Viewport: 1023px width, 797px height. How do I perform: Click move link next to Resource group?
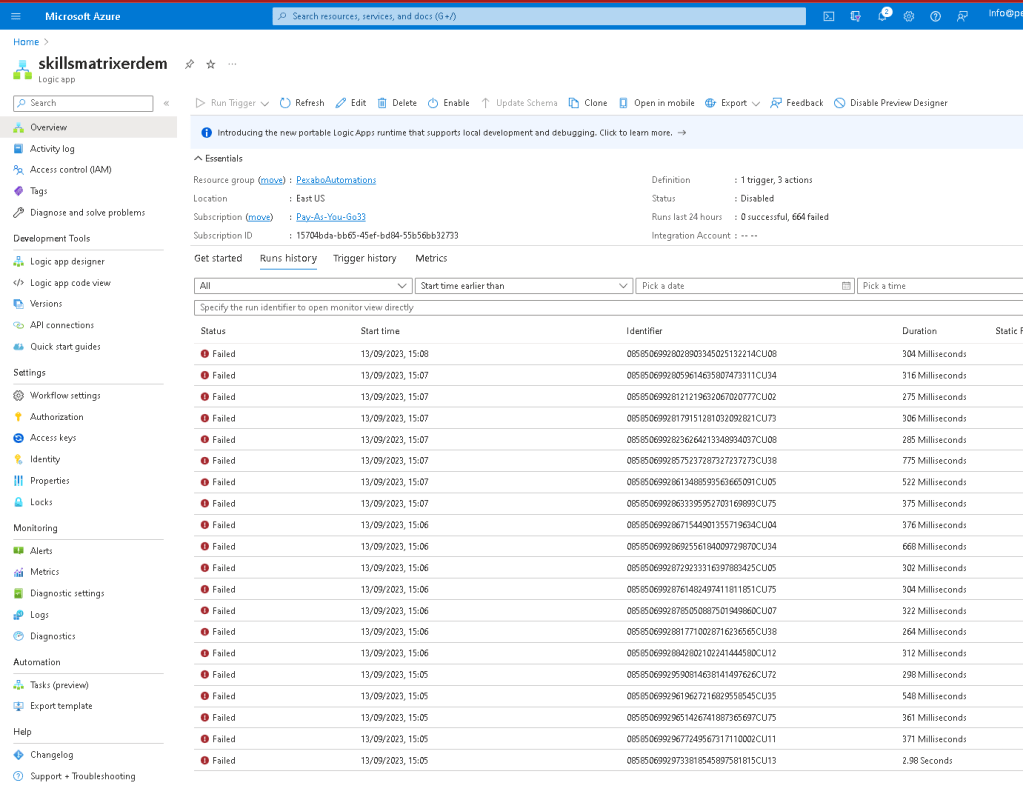coord(272,180)
